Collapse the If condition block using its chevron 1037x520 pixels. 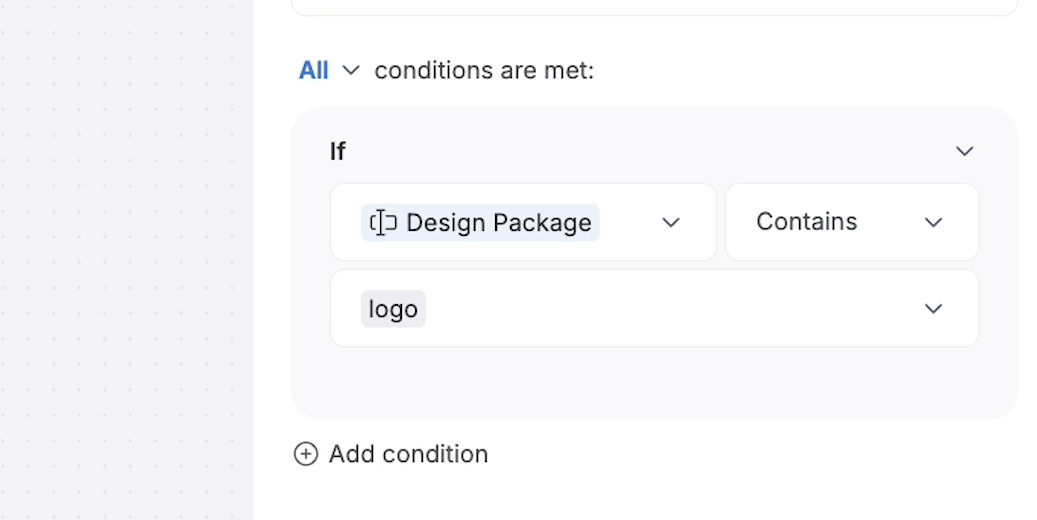pos(965,152)
